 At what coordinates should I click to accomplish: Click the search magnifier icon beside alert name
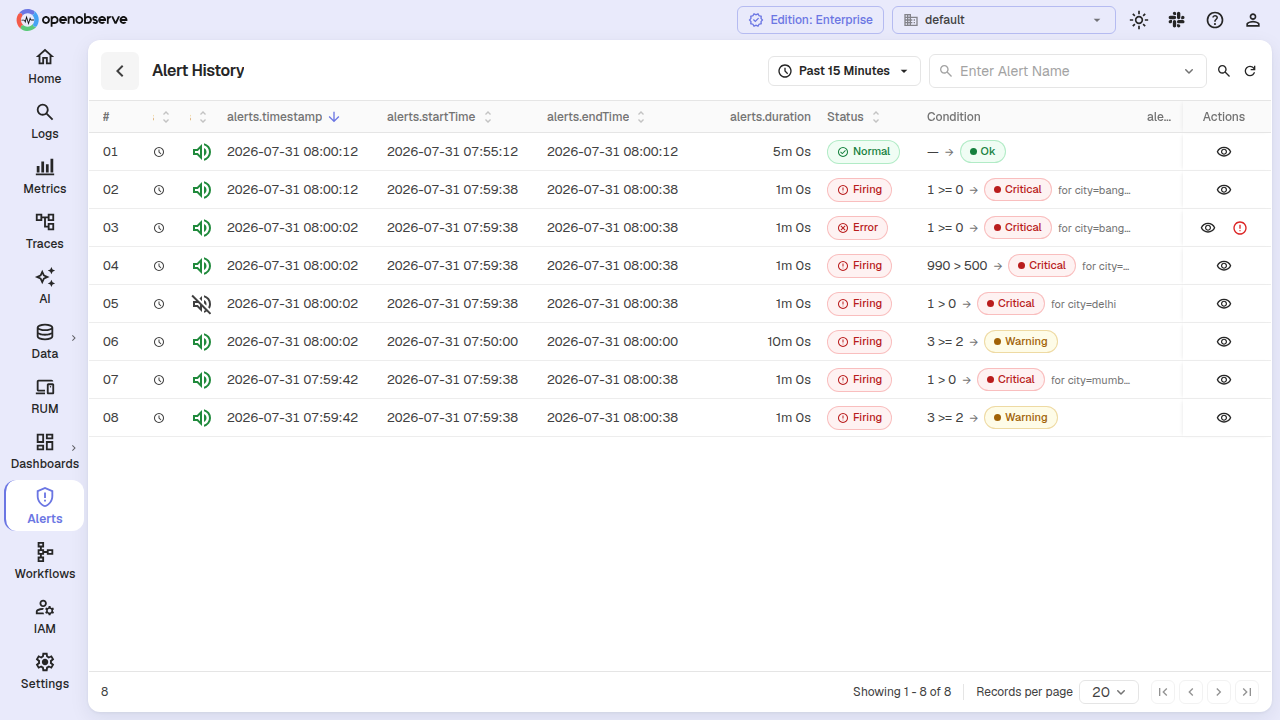click(x=1224, y=71)
